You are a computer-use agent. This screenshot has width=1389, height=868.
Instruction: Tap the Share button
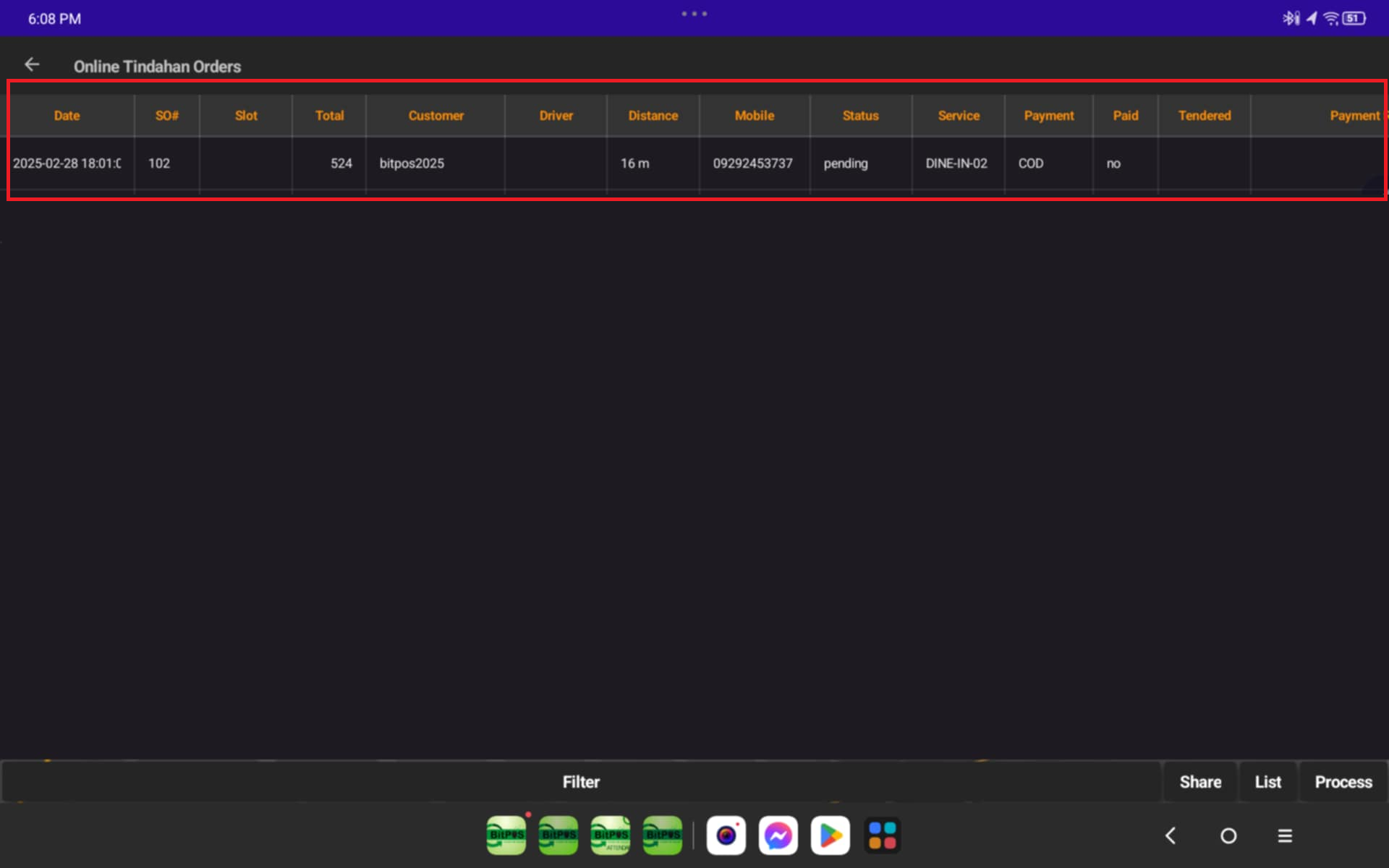pyautogui.click(x=1200, y=782)
